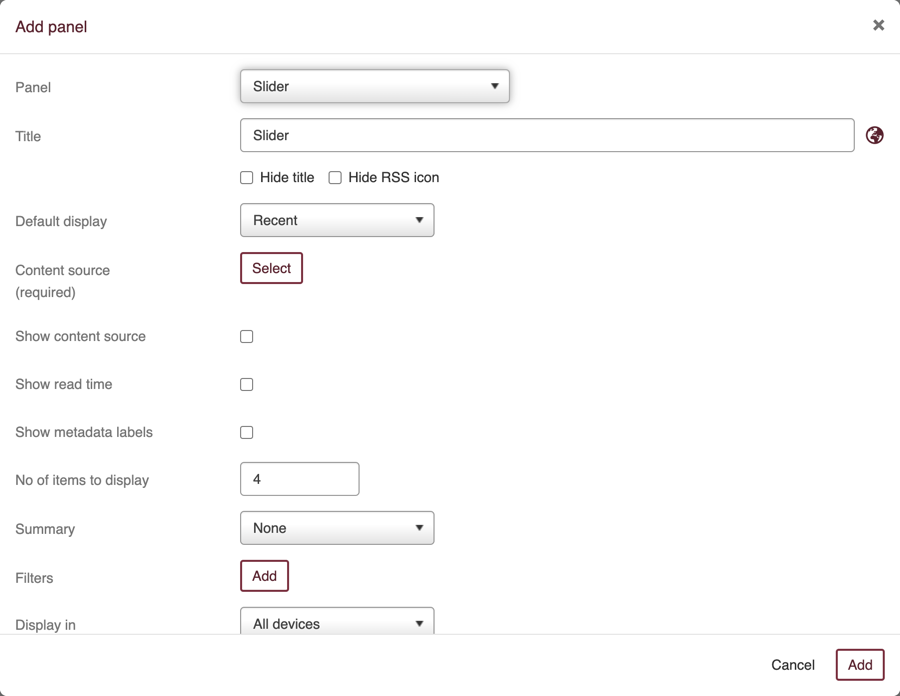The width and height of the screenshot is (900, 696).
Task: Click the Add panel dialog heading
Action: point(51,27)
